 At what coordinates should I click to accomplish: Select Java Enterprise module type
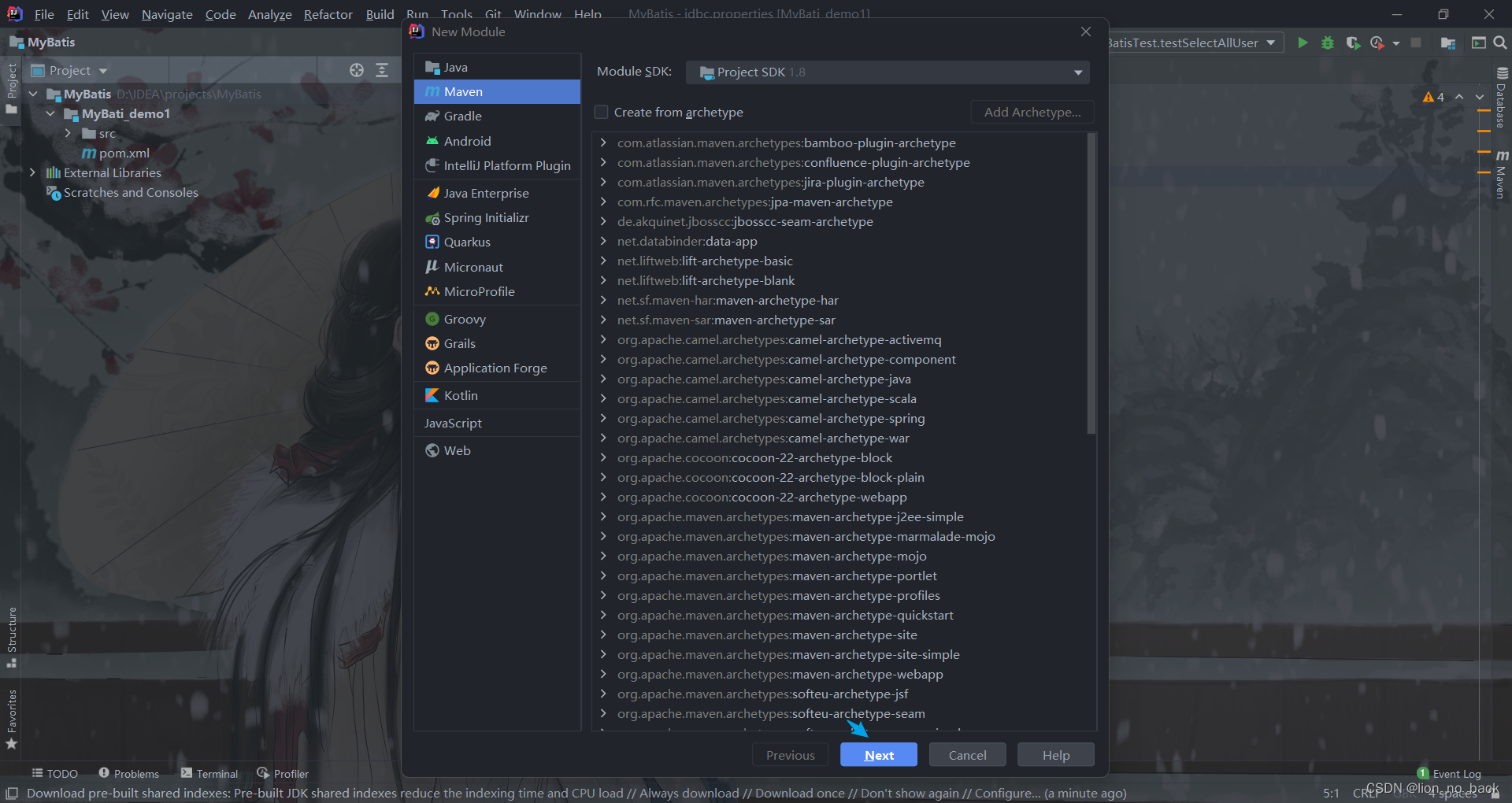click(497, 193)
